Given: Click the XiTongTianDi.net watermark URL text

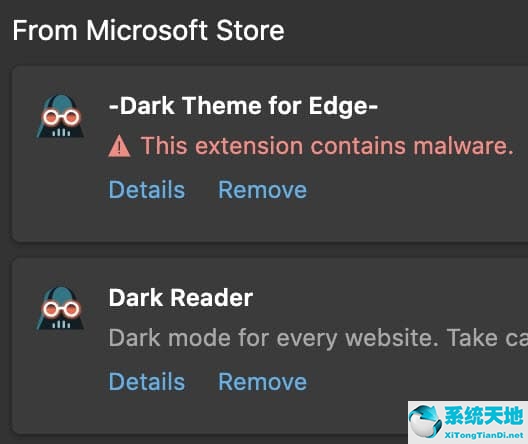Looking at the screenshot, I should [484, 435].
